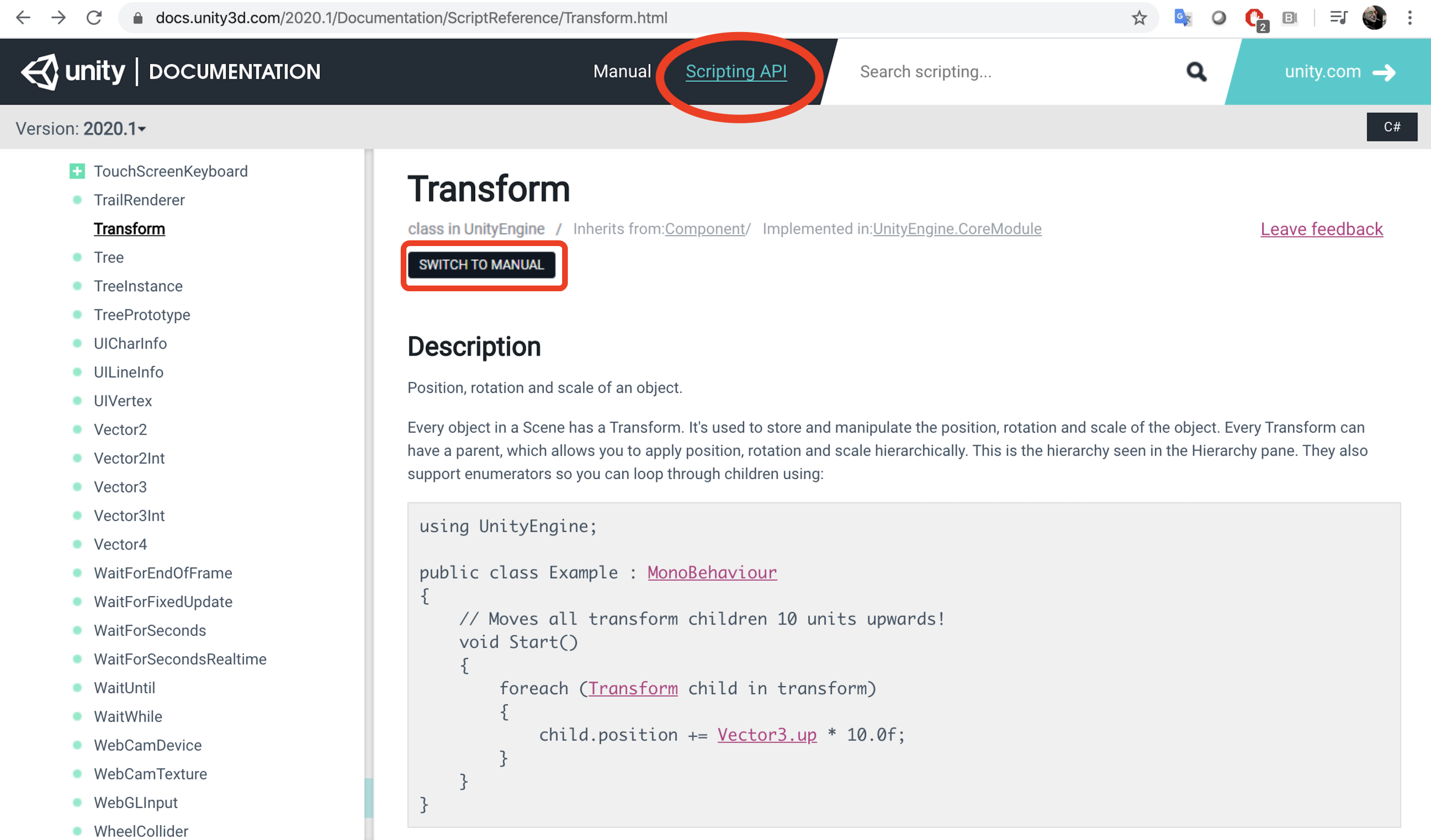Open the UnityEngine.CoreModule link
Screen dimensions: 1431x840
click(957, 229)
